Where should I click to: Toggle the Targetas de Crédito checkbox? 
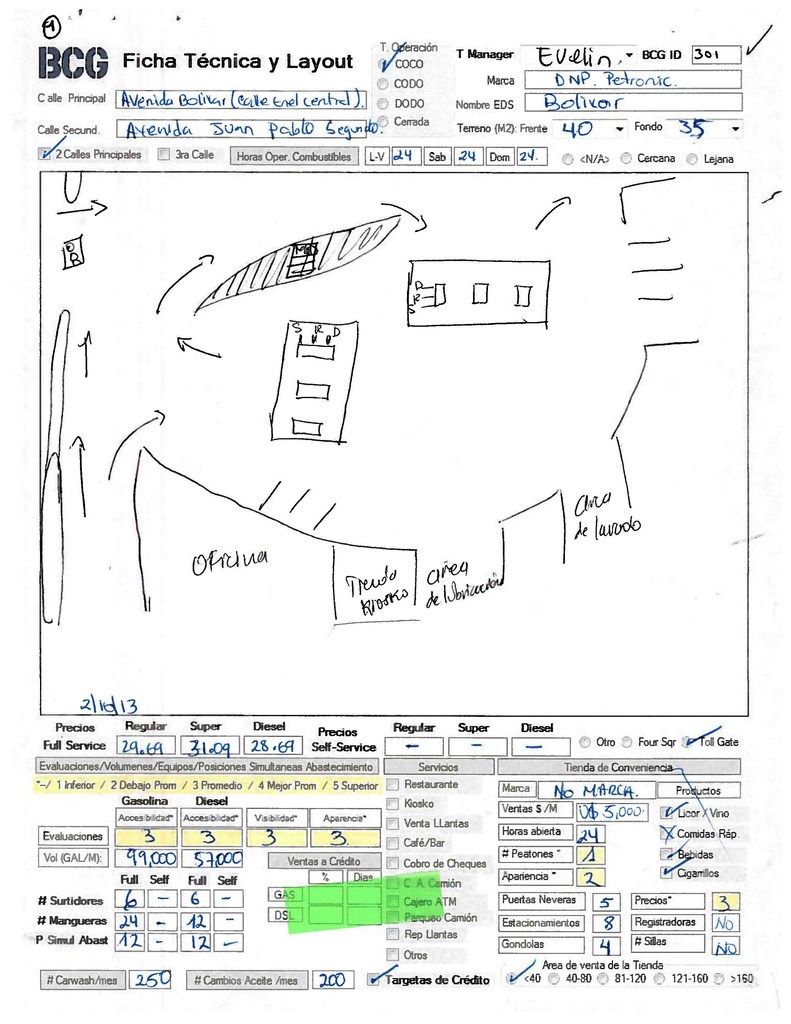[374, 980]
